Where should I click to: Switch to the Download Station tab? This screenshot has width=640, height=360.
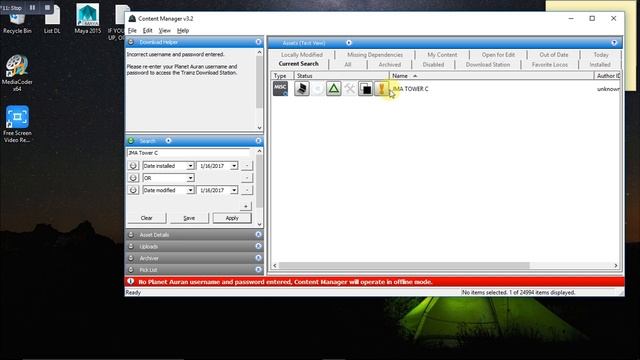pos(488,64)
